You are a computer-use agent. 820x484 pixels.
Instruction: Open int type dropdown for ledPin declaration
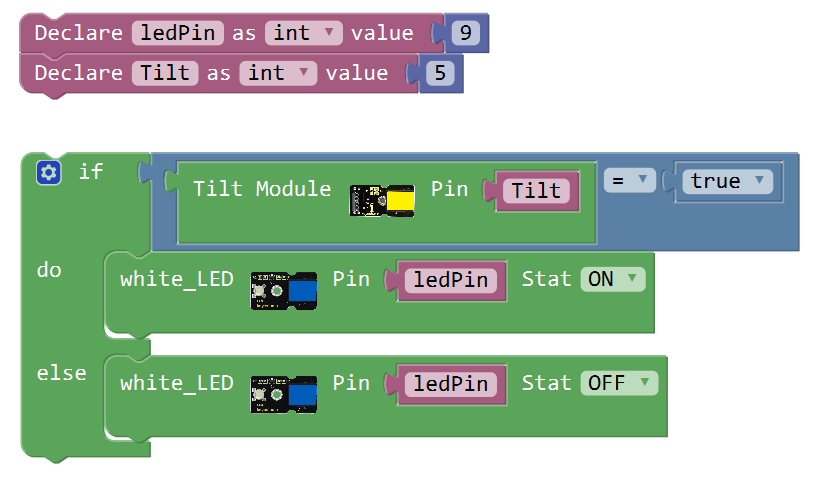click(304, 33)
